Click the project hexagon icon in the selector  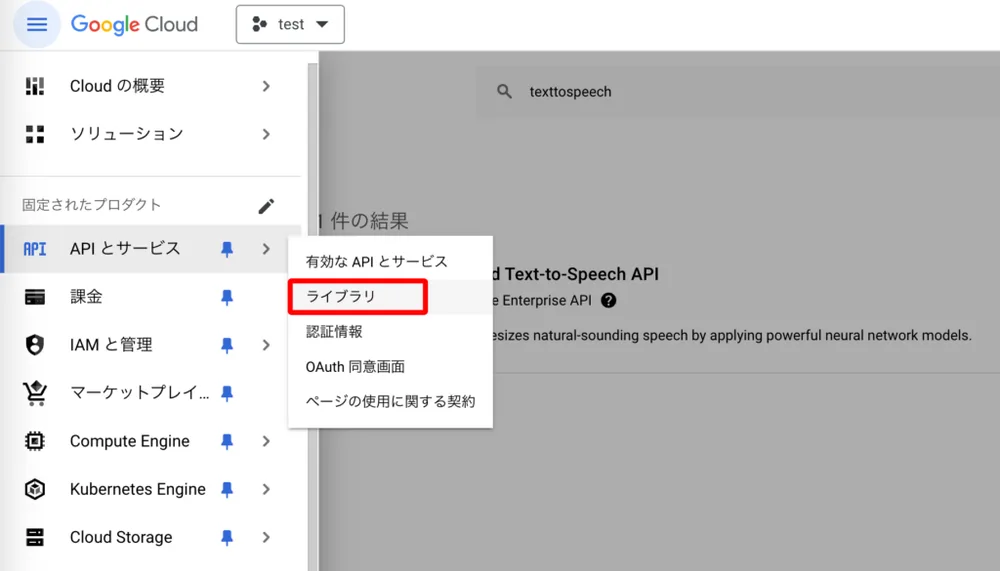pyautogui.click(x=259, y=24)
